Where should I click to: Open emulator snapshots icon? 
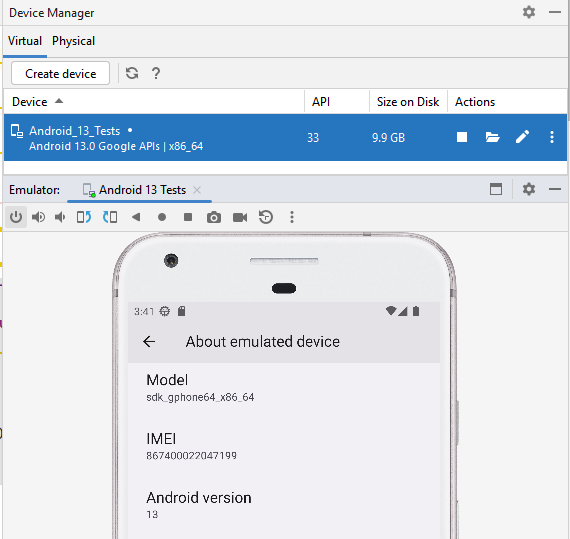click(x=266, y=217)
